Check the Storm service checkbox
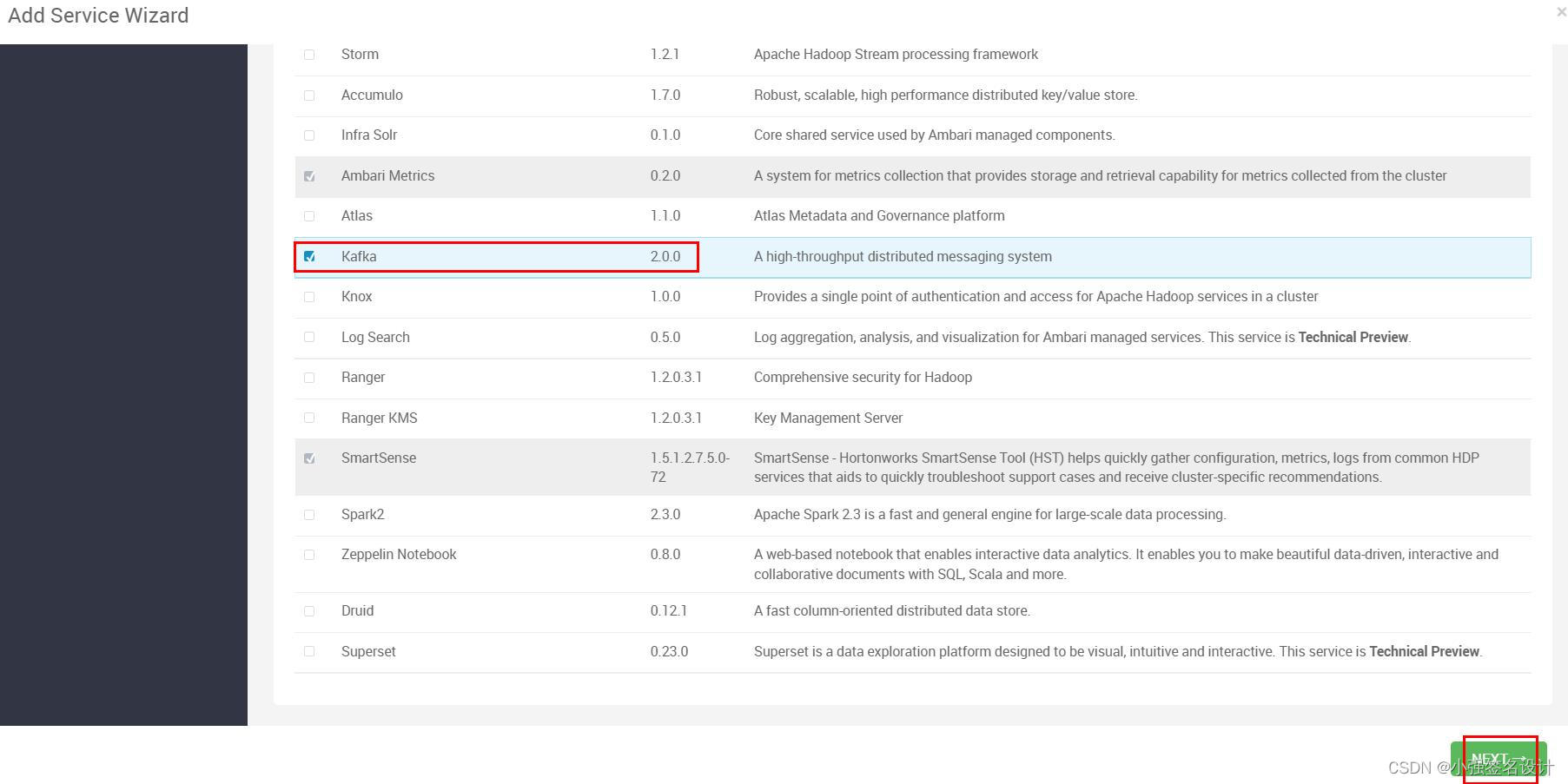This screenshot has width=1568, height=784. tap(309, 55)
